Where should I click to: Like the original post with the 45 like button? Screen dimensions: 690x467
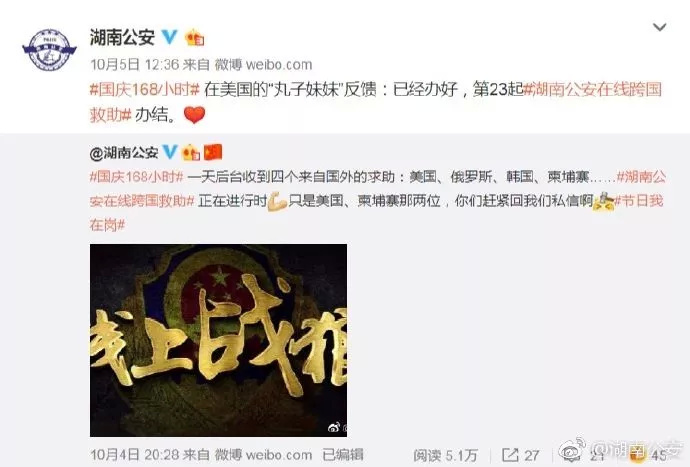(647, 454)
